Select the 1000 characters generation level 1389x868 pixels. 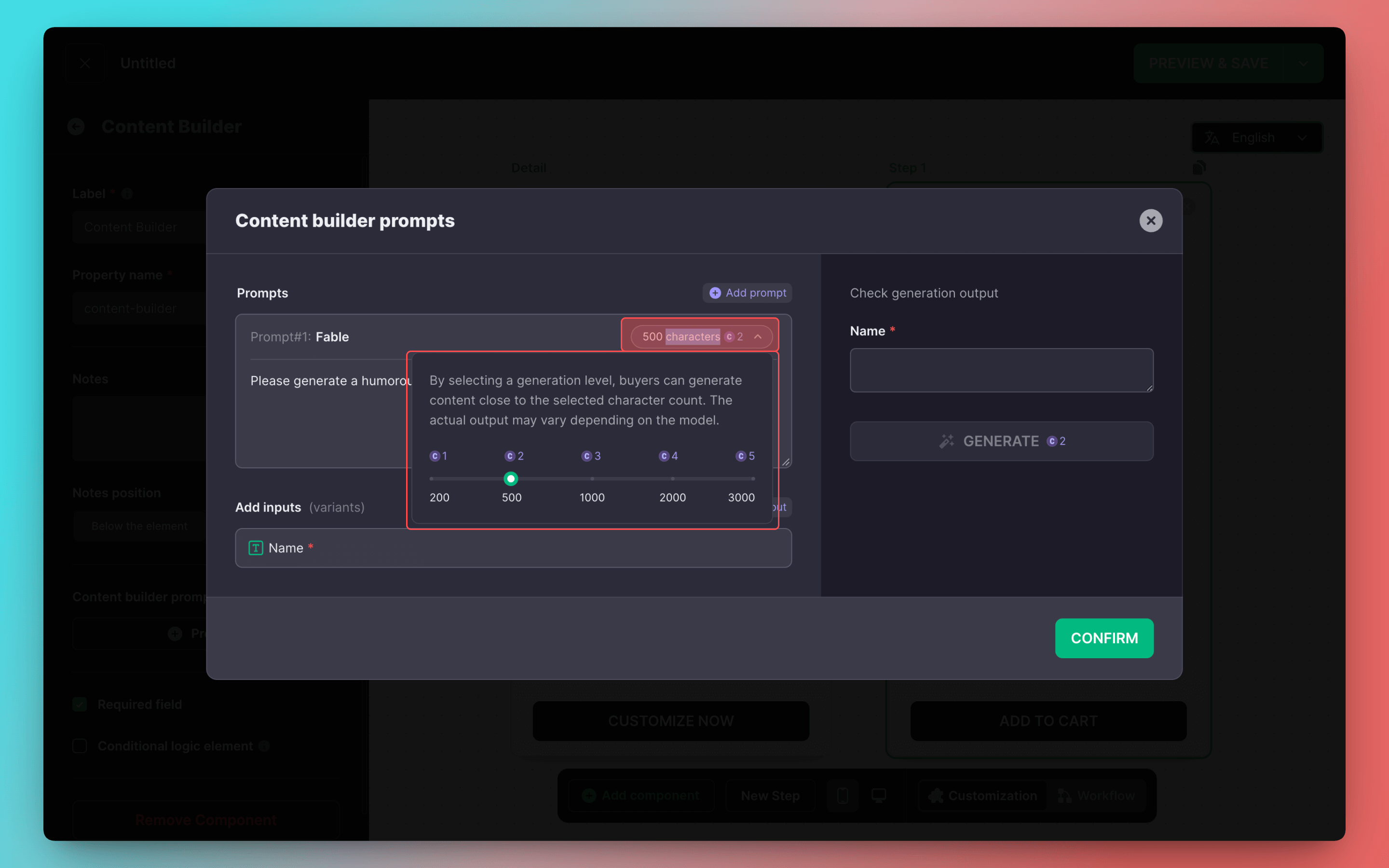coord(592,478)
